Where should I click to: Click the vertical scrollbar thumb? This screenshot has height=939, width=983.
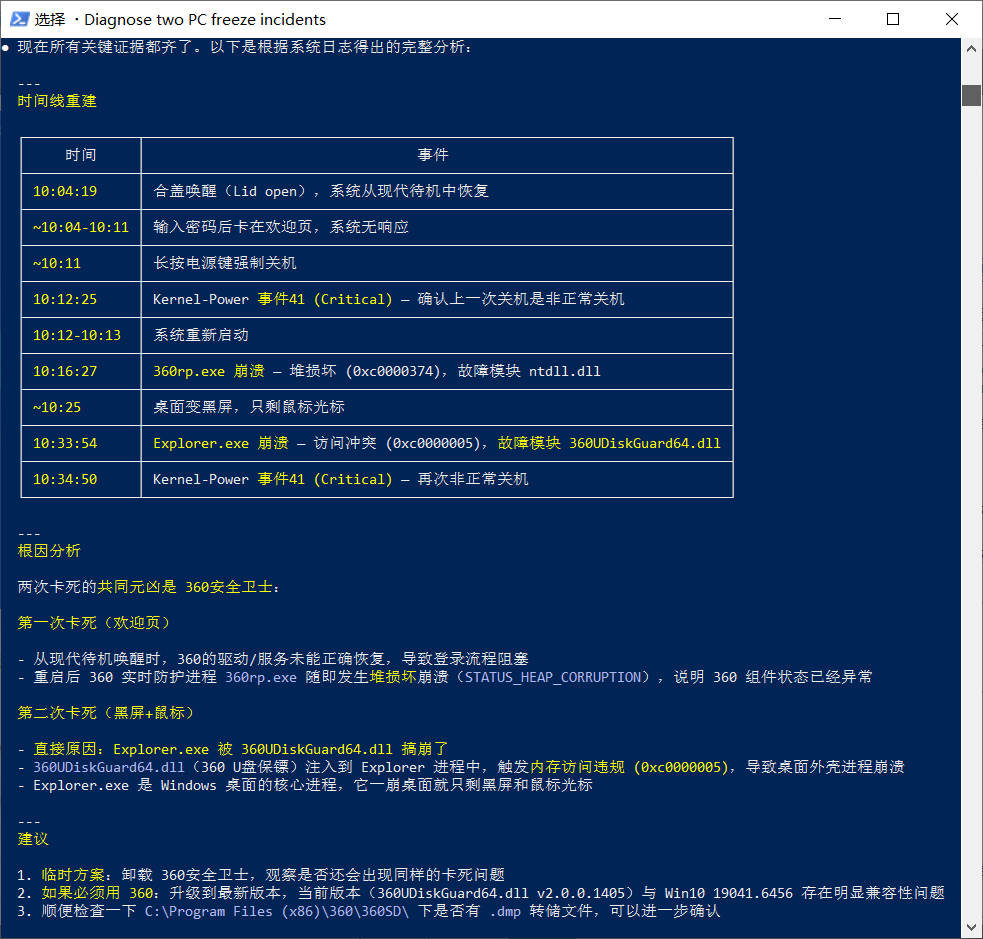tap(971, 95)
